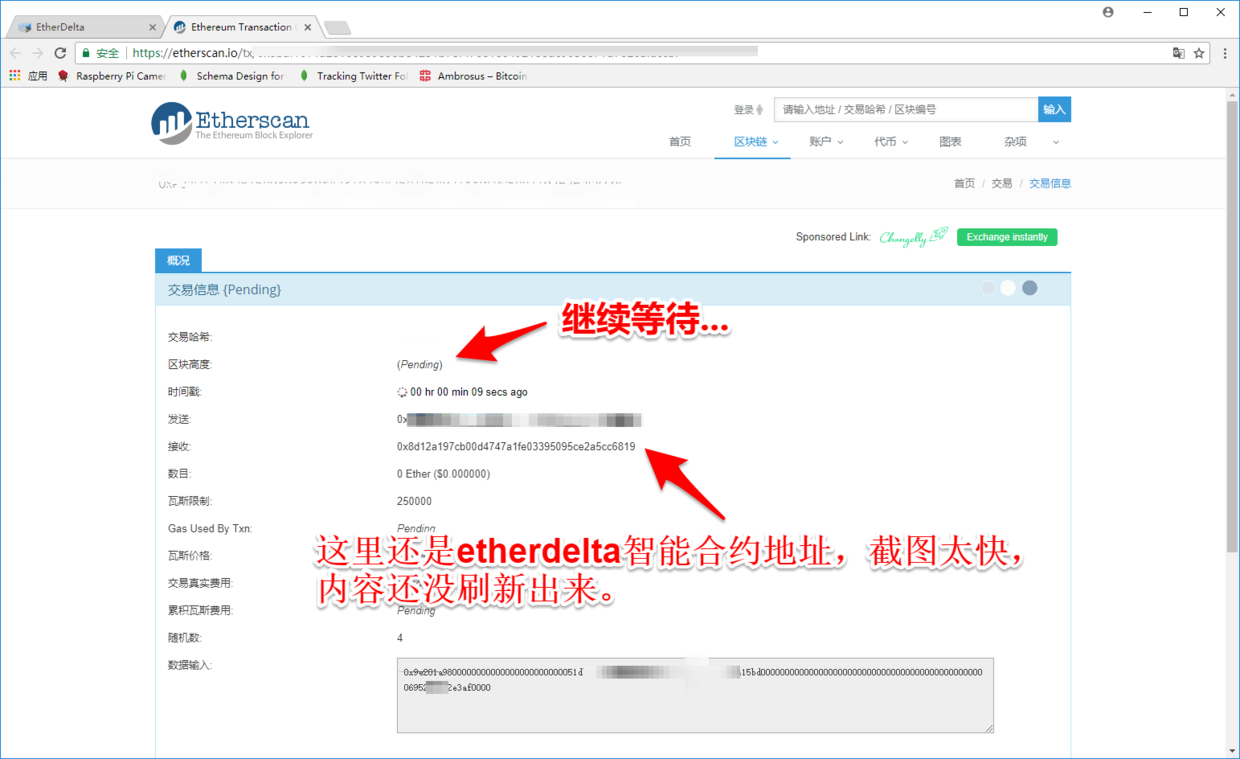
Task: Click the 交易信息 breadcrumb item
Action: [1050, 184]
